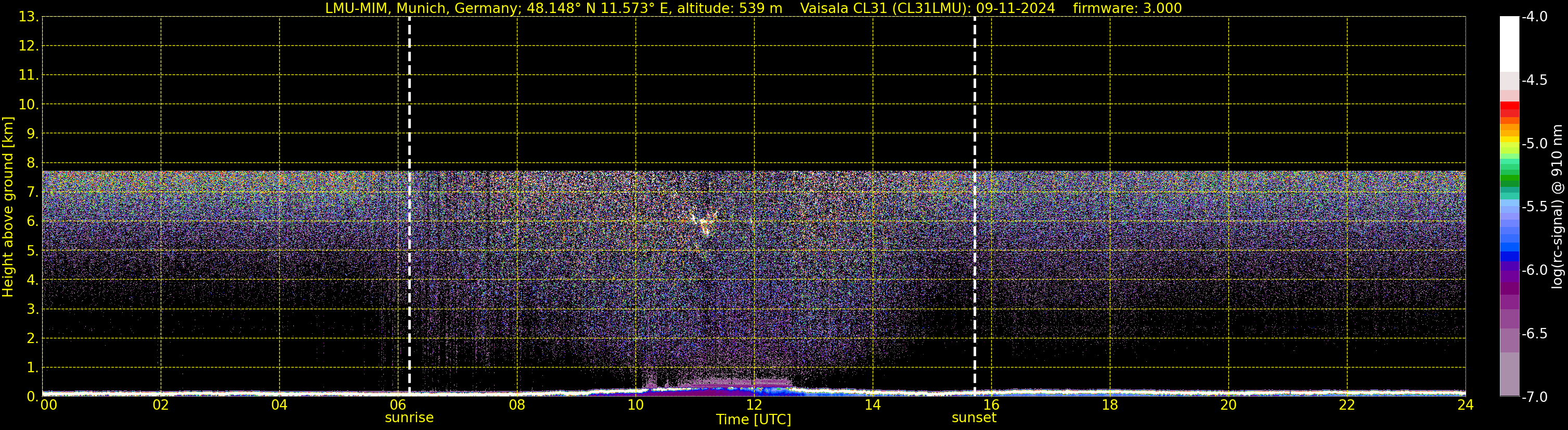
Task: Click the '8.' height axis tick label
Action: (x=32, y=162)
